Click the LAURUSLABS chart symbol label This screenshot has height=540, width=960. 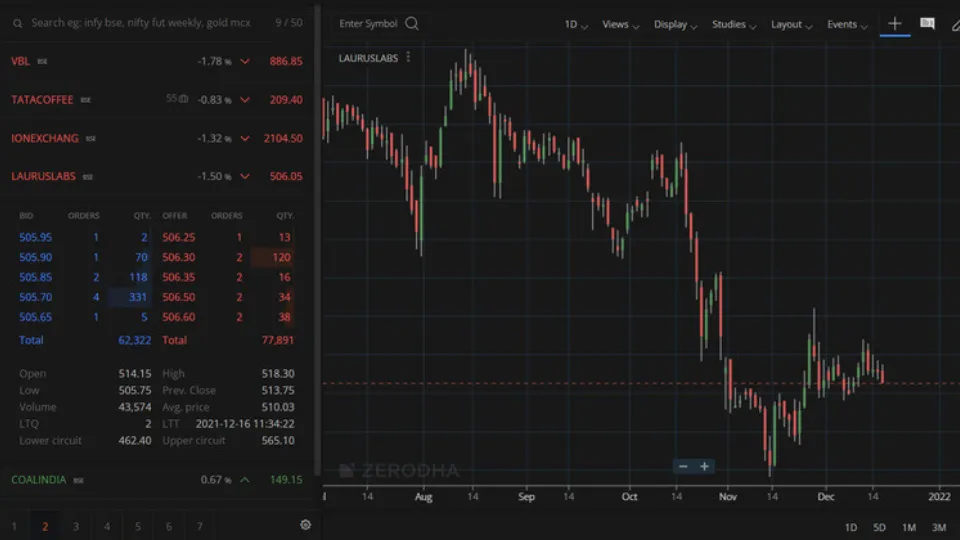point(369,58)
